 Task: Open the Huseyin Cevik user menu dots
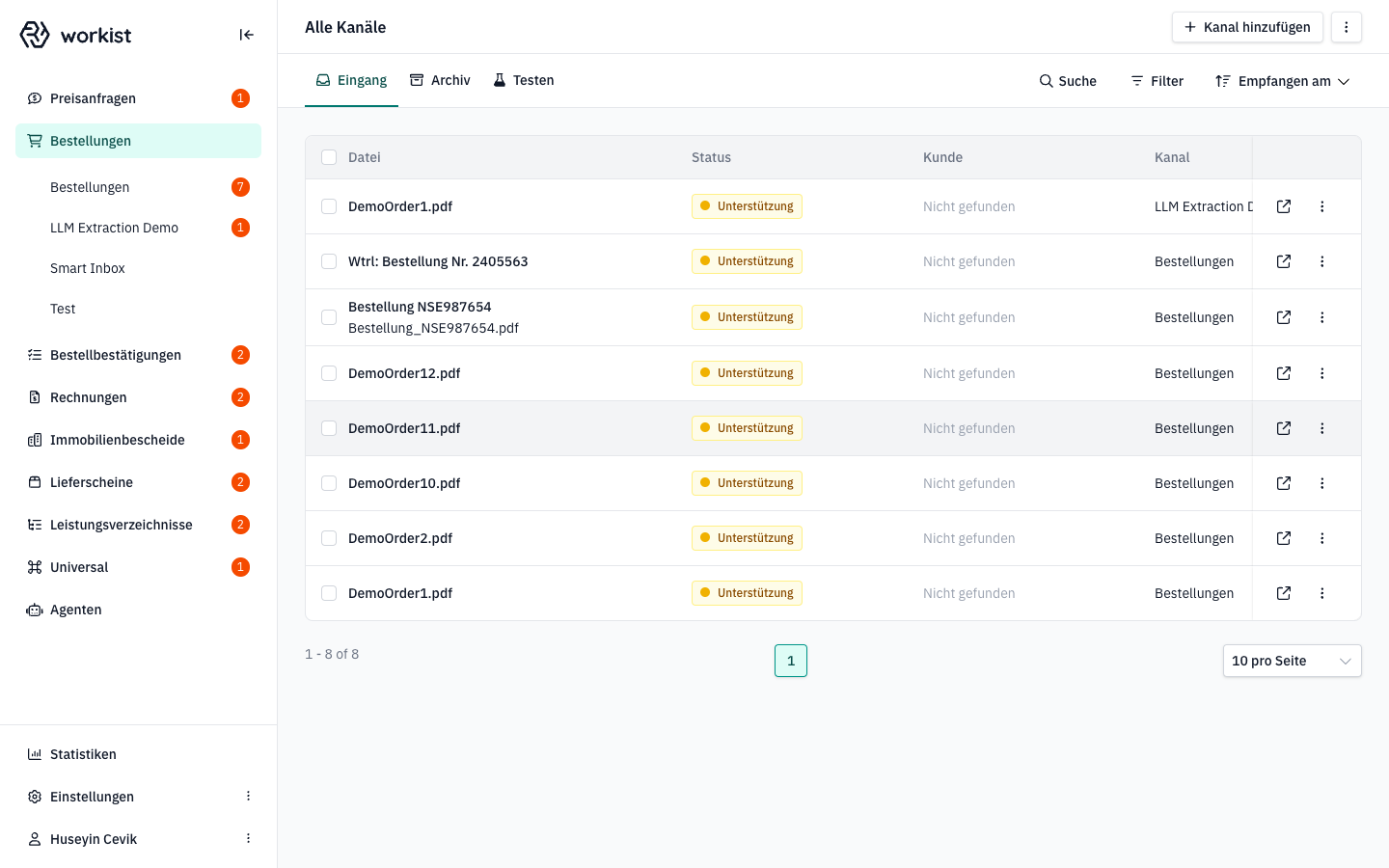click(x=248, y=838)
